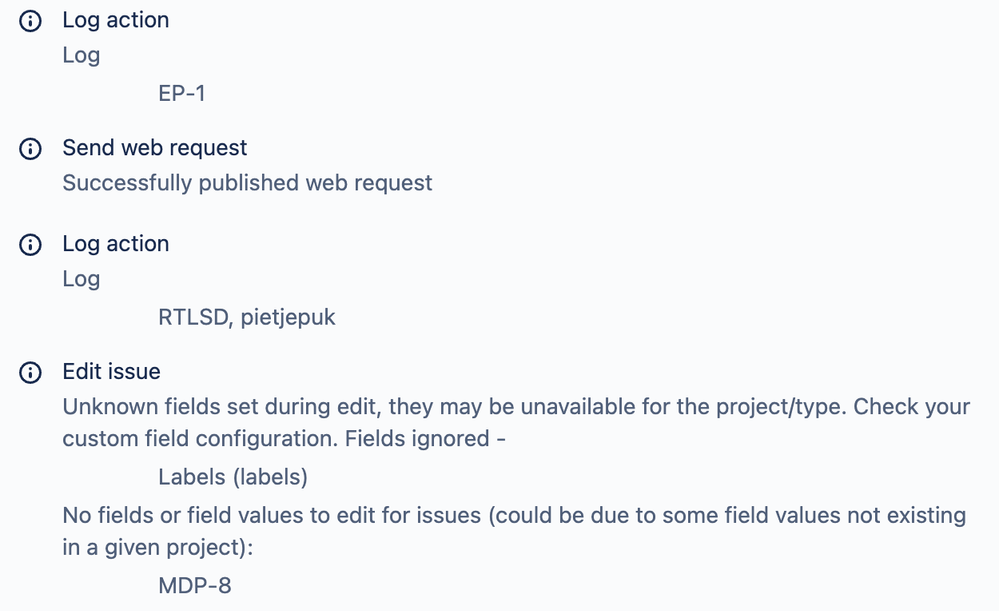Click the info icon beside the second Log action
999x611 pixels.
pyautogui.click(x=29, y=243)
